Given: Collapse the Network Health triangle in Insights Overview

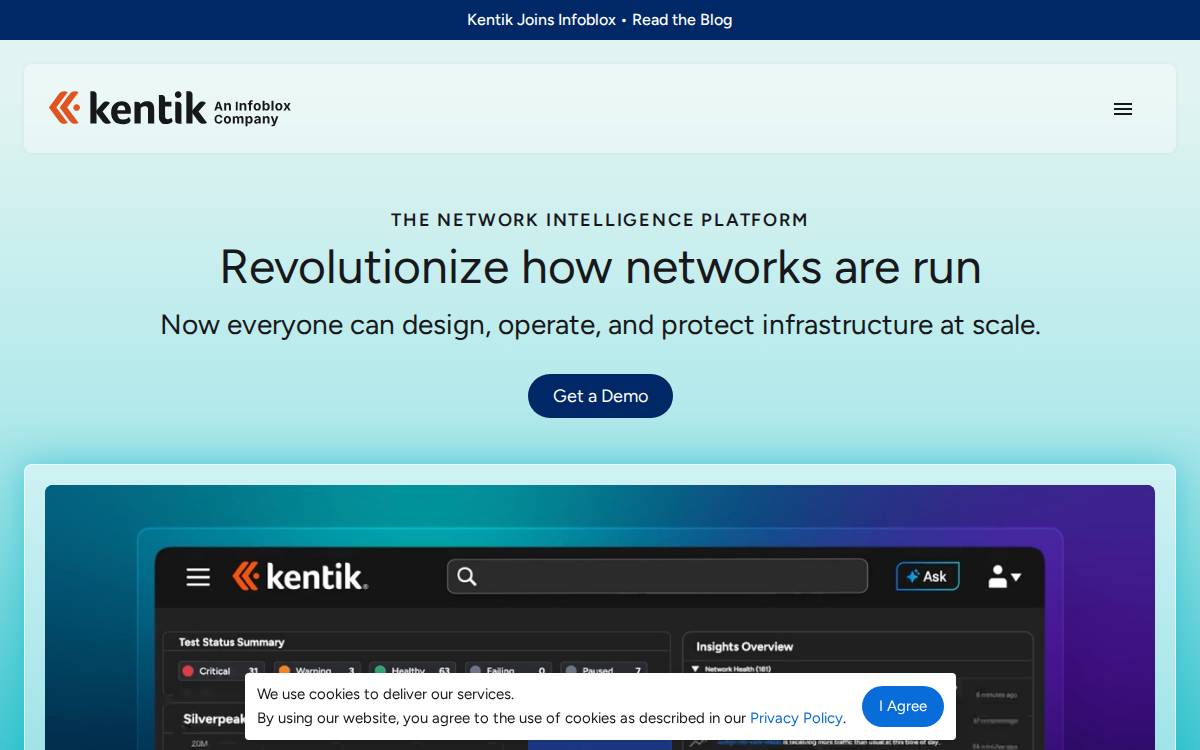Looking at the screenshot, I should (696, 669).
